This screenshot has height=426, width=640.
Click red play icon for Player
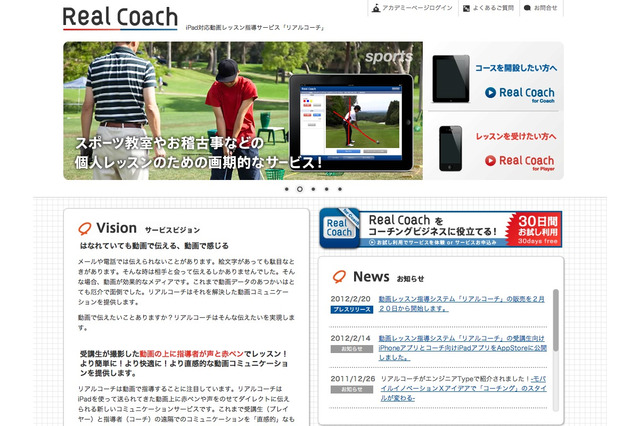491,160
